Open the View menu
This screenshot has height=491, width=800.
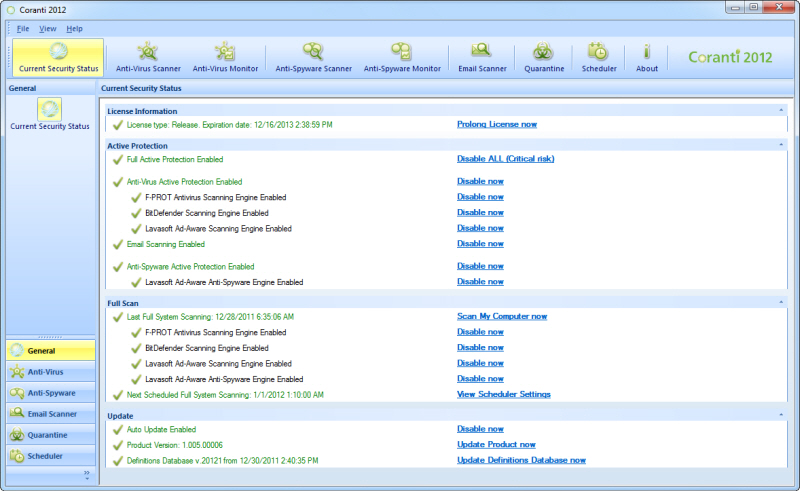[47, 29]
